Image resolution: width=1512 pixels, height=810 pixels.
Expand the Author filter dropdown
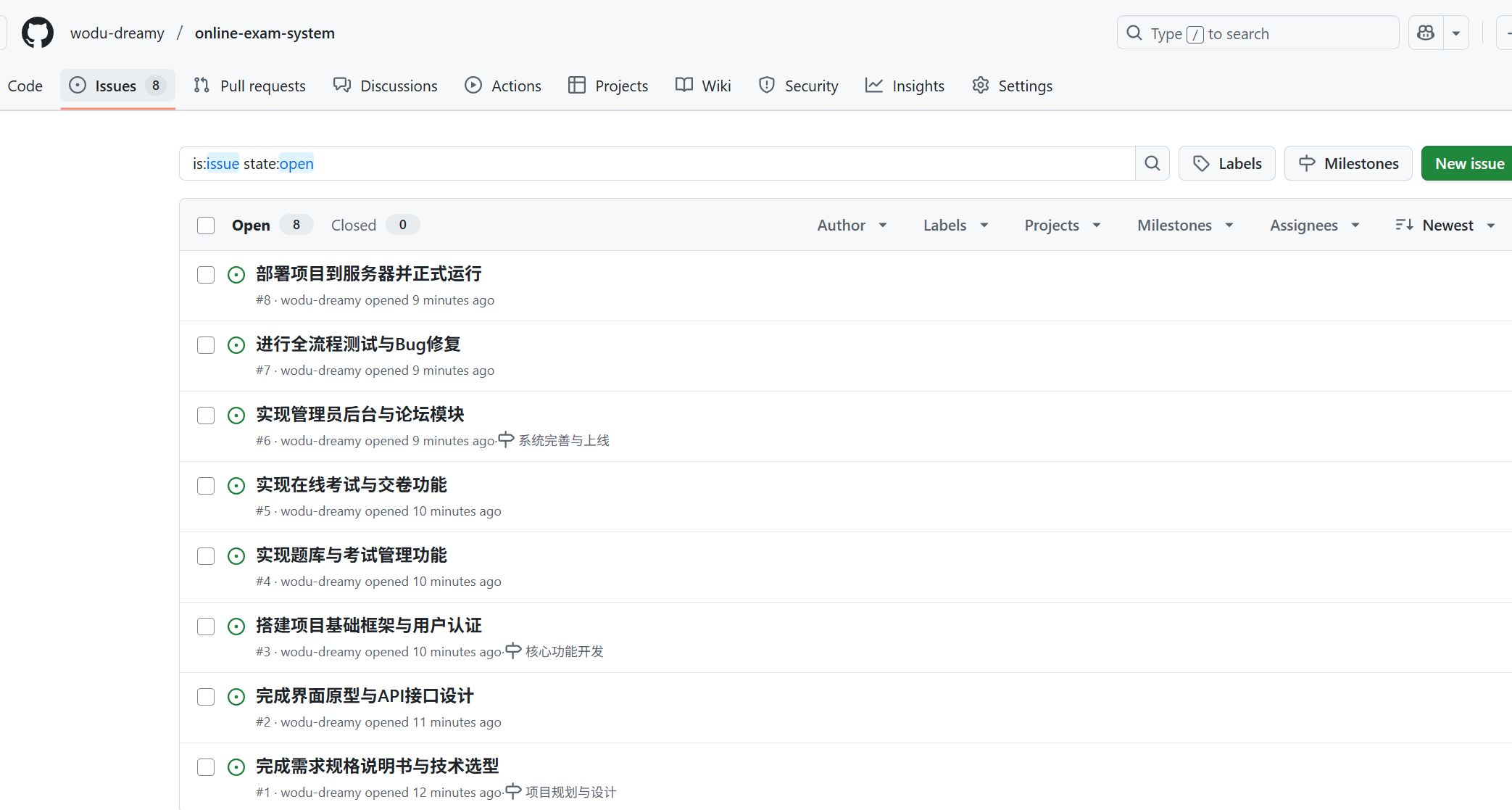[852, 226]
